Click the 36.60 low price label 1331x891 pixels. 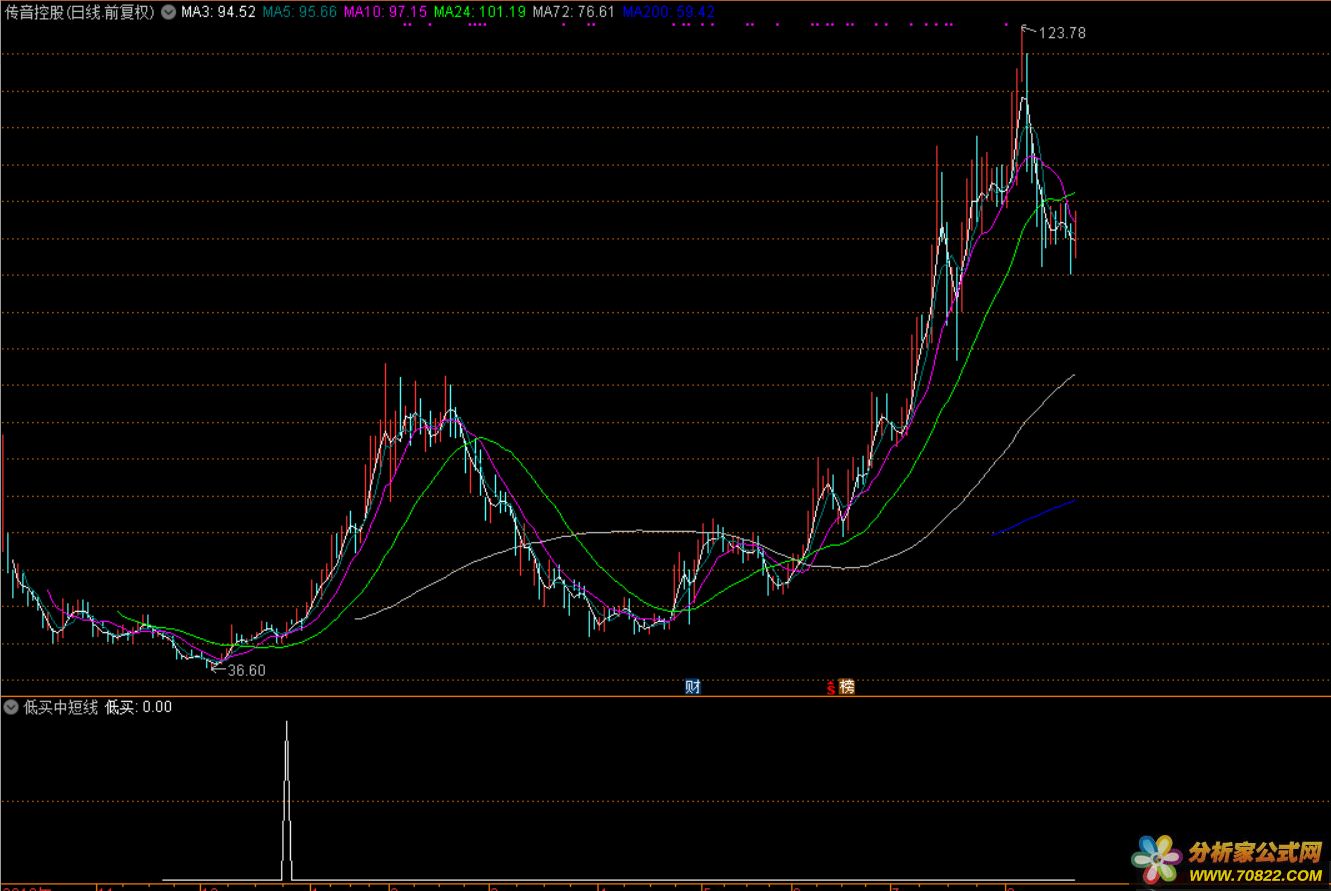(247, 670)
